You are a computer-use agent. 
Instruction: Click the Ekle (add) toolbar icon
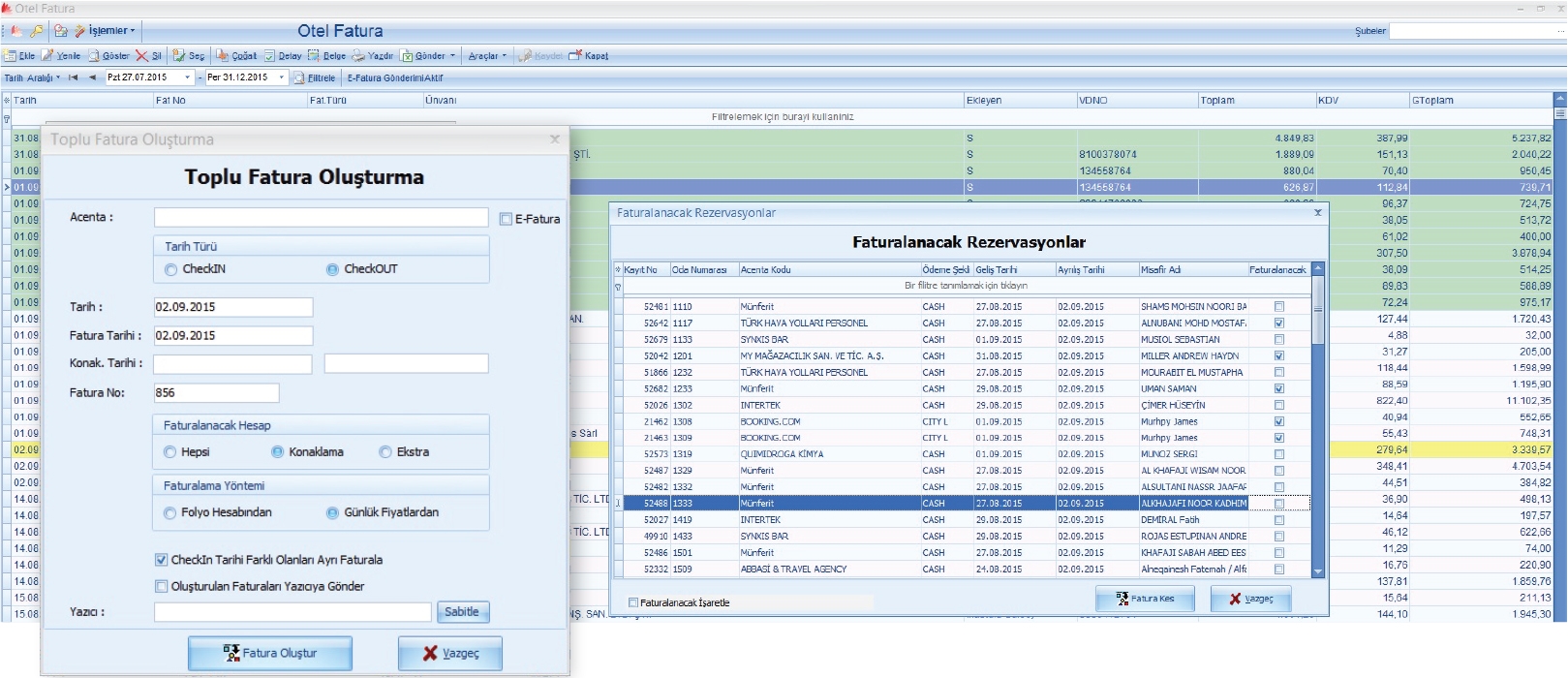[10, 56]
